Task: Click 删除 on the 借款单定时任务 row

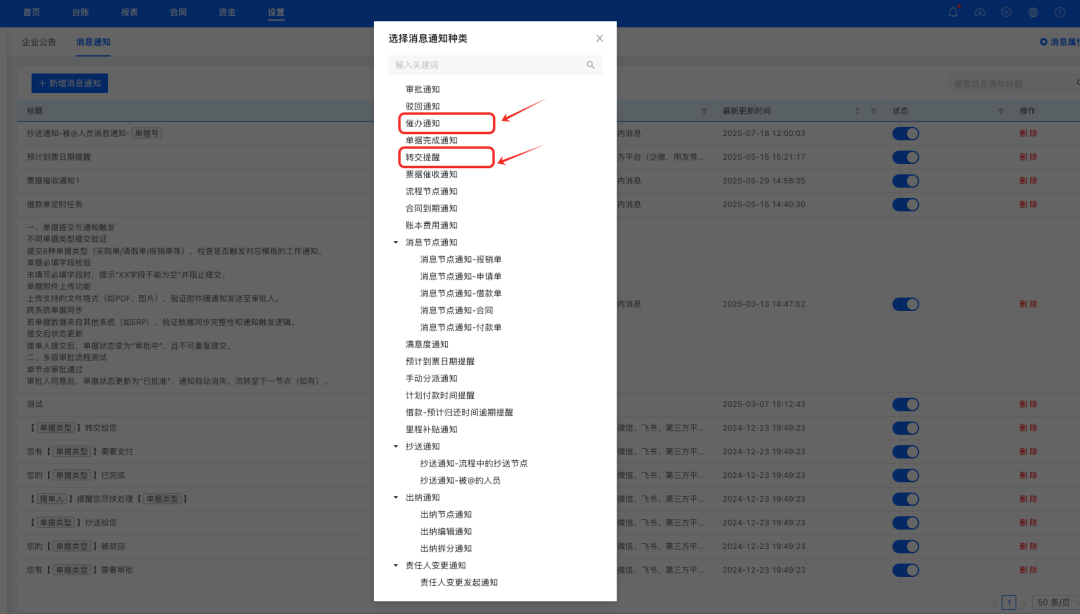Action: click(x=1029, y=204)
